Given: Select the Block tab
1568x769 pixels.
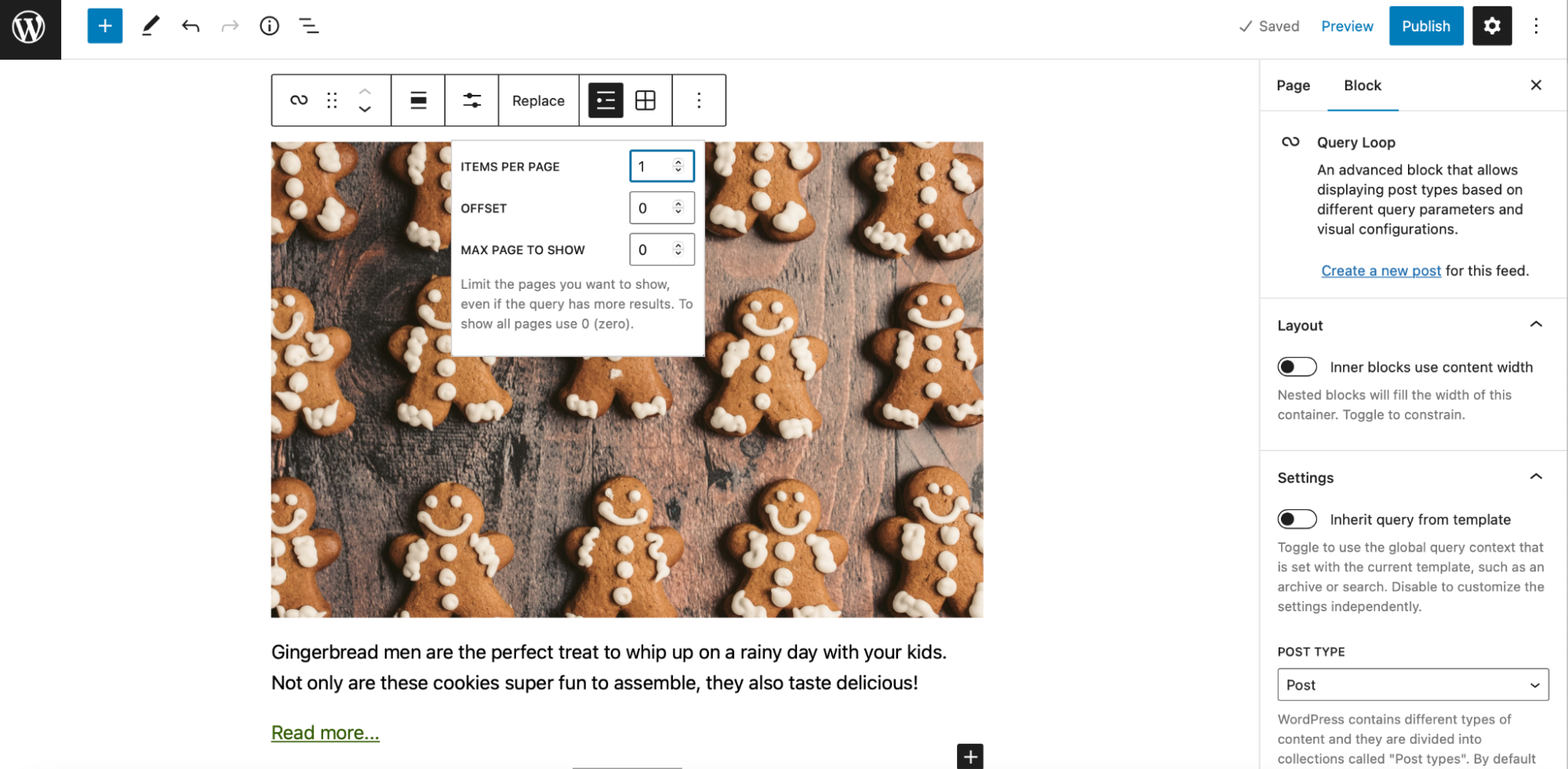Looking at the screenshot, I should point(1362,86).
